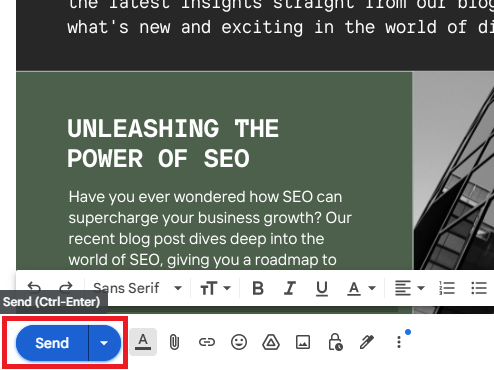Open the text size dropdown
The image size is (494, 370).
tap(215, 288)
